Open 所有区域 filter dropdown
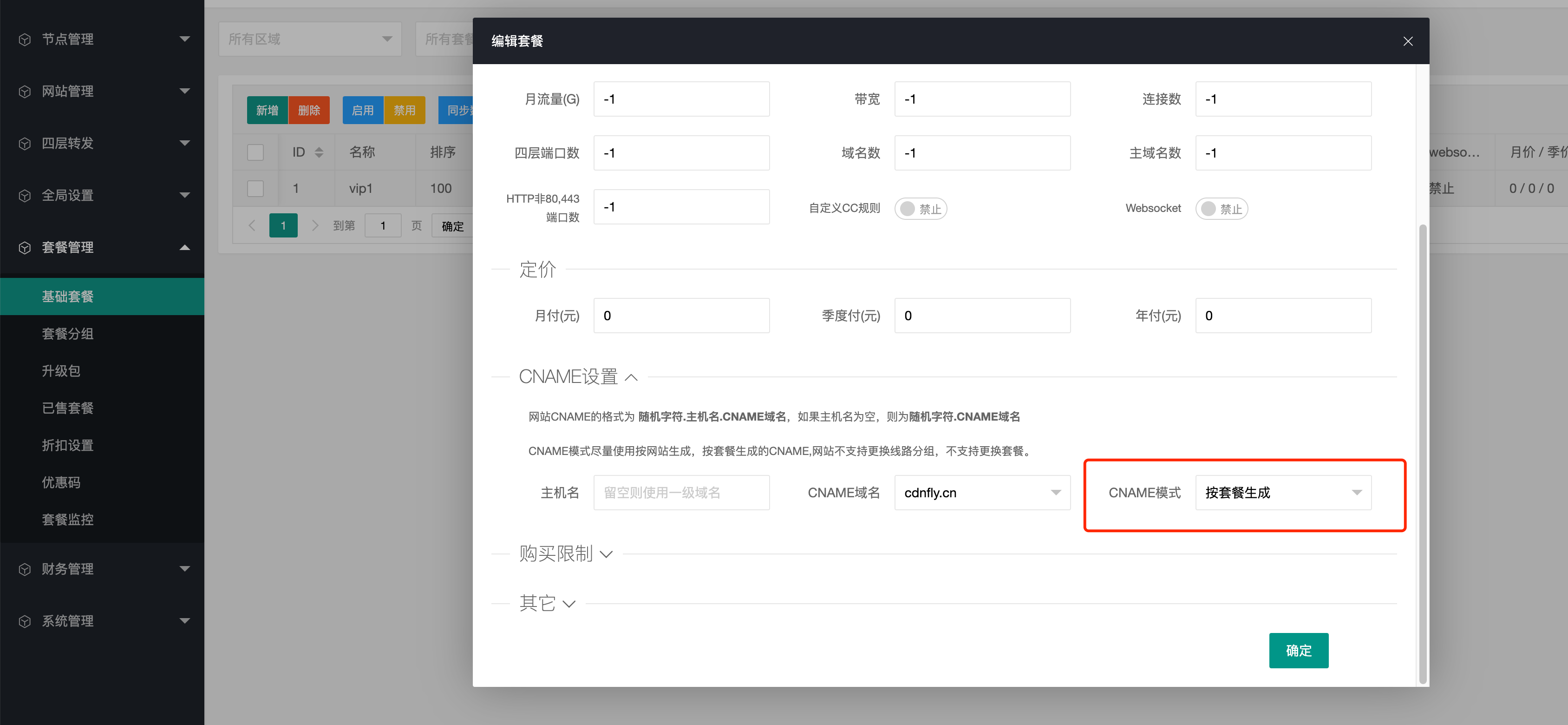Viewport: 1568px width, 725px height. coord(310,39)
